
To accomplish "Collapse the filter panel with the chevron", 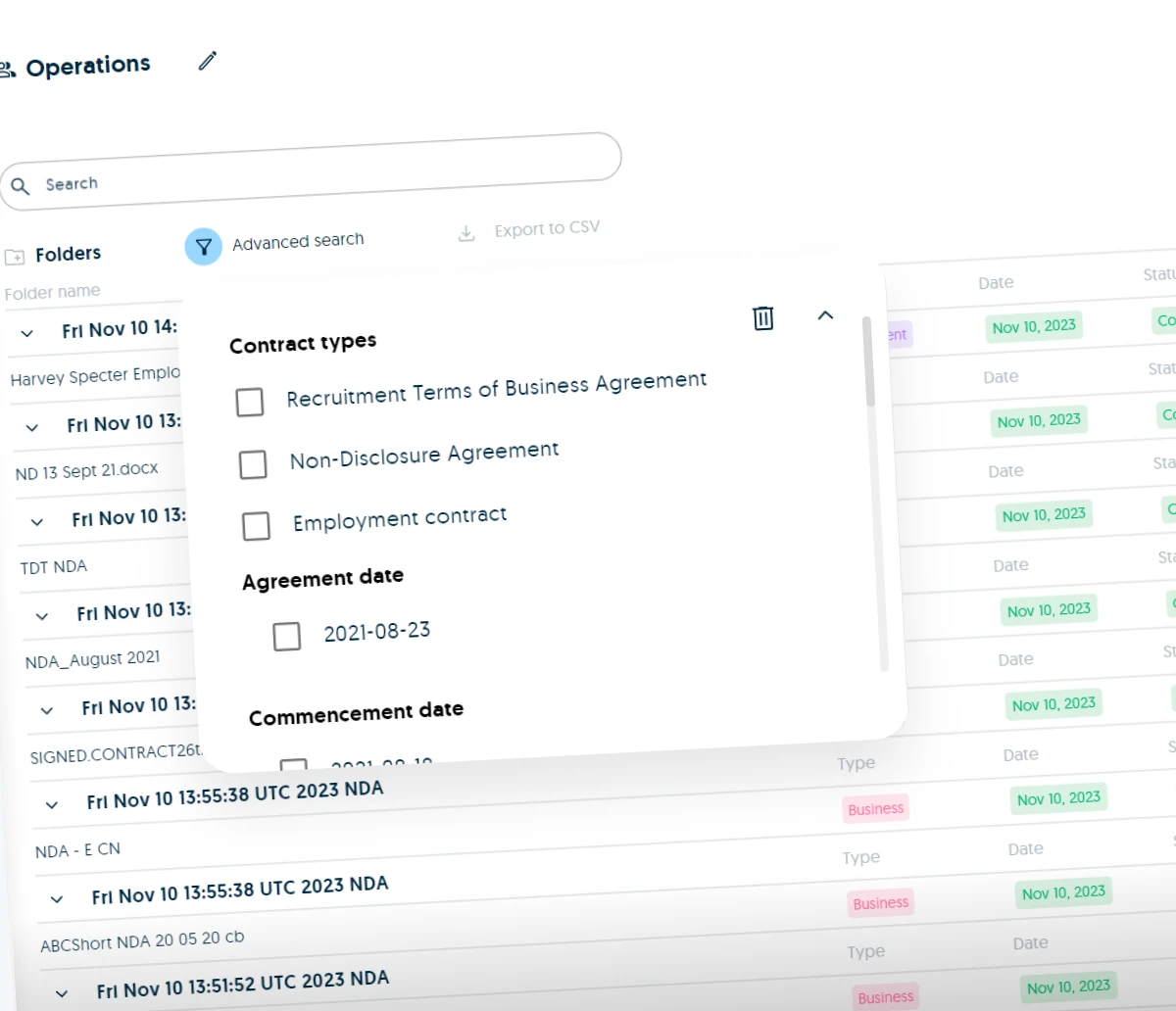I will click(825, 315).
